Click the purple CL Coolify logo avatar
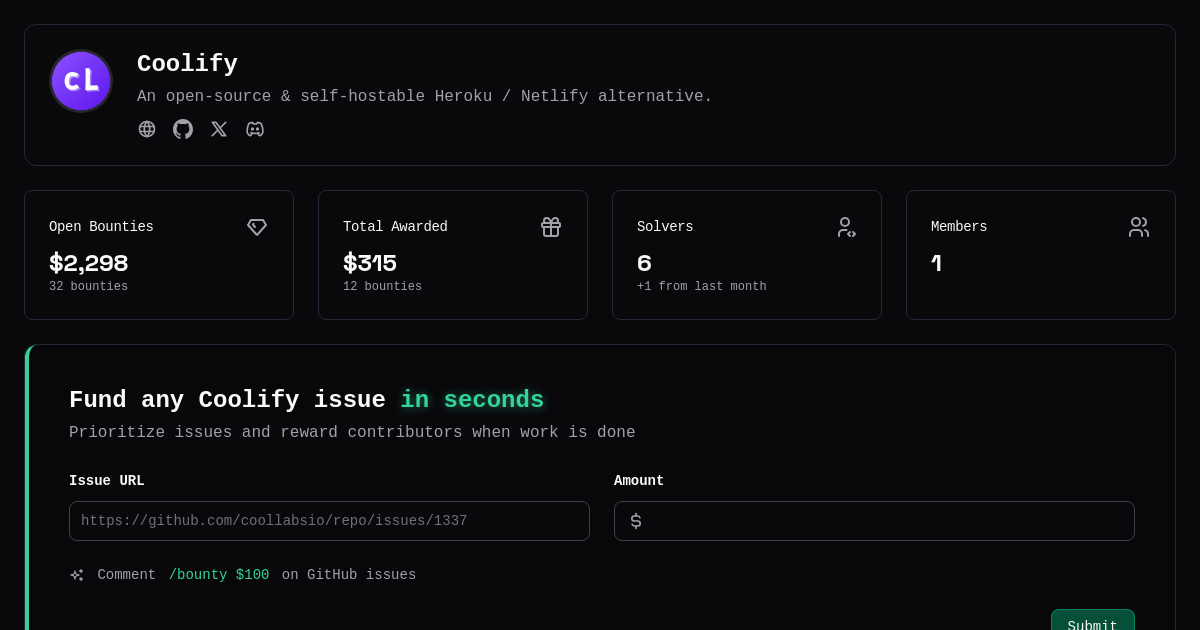The image size is (1200, 630). tap(81, 81)
